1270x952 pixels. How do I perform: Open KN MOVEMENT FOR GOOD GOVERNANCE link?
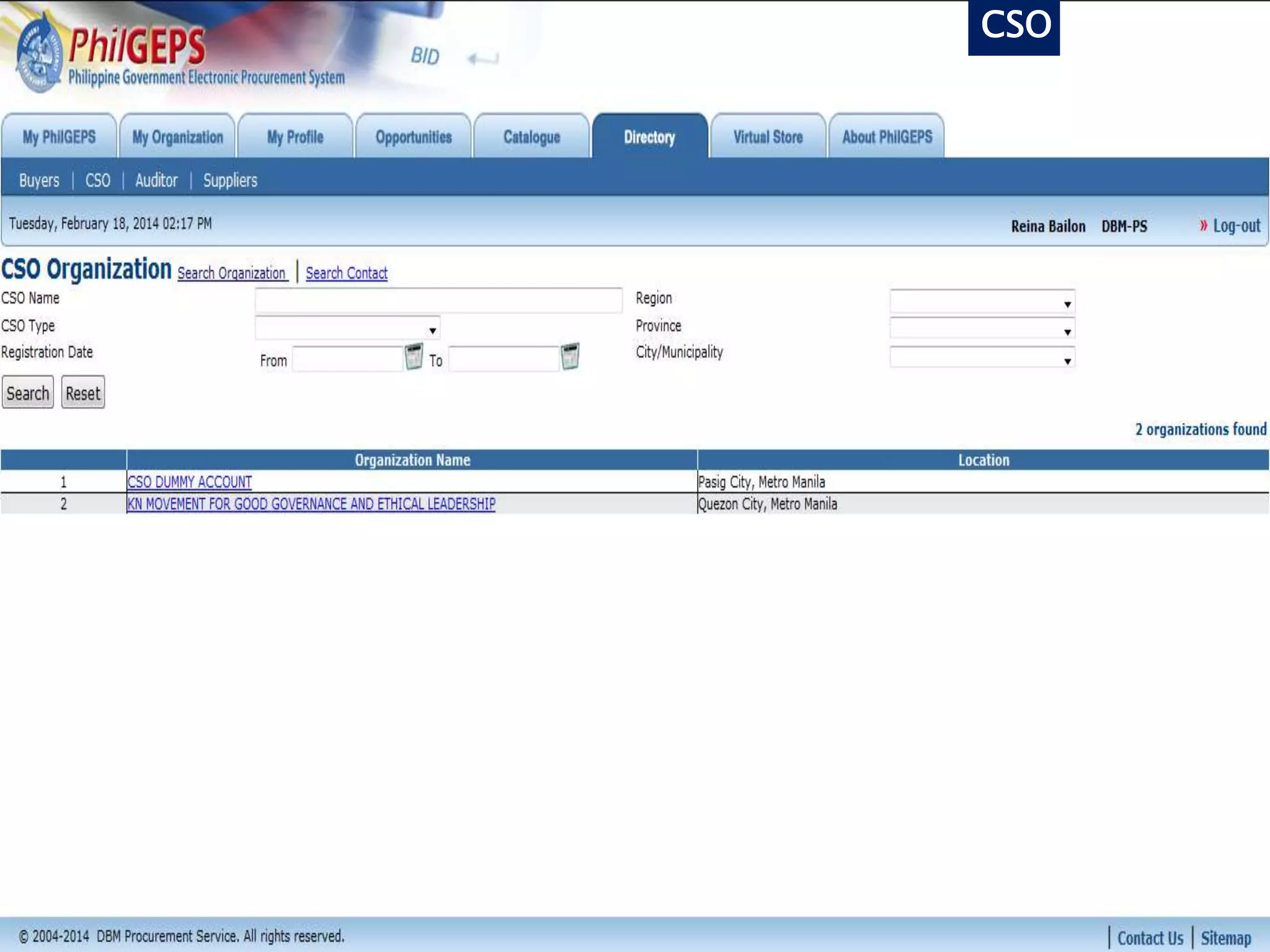point(311,504)
